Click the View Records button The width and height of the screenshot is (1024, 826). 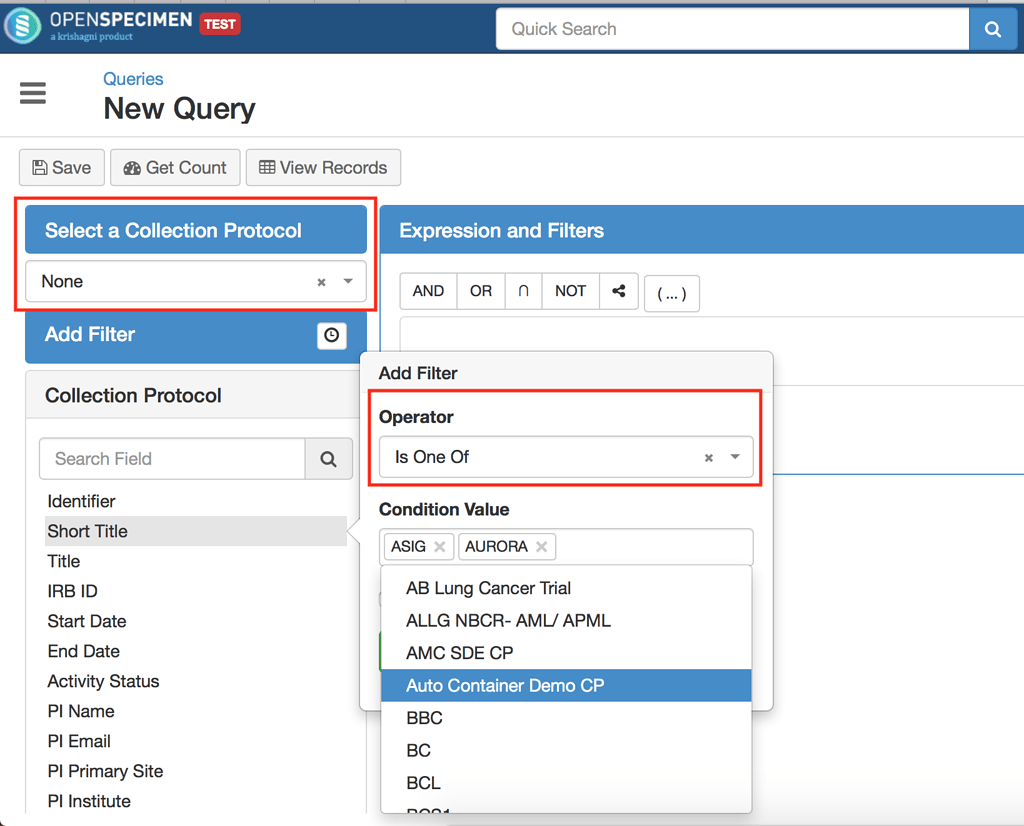(323, 167)
